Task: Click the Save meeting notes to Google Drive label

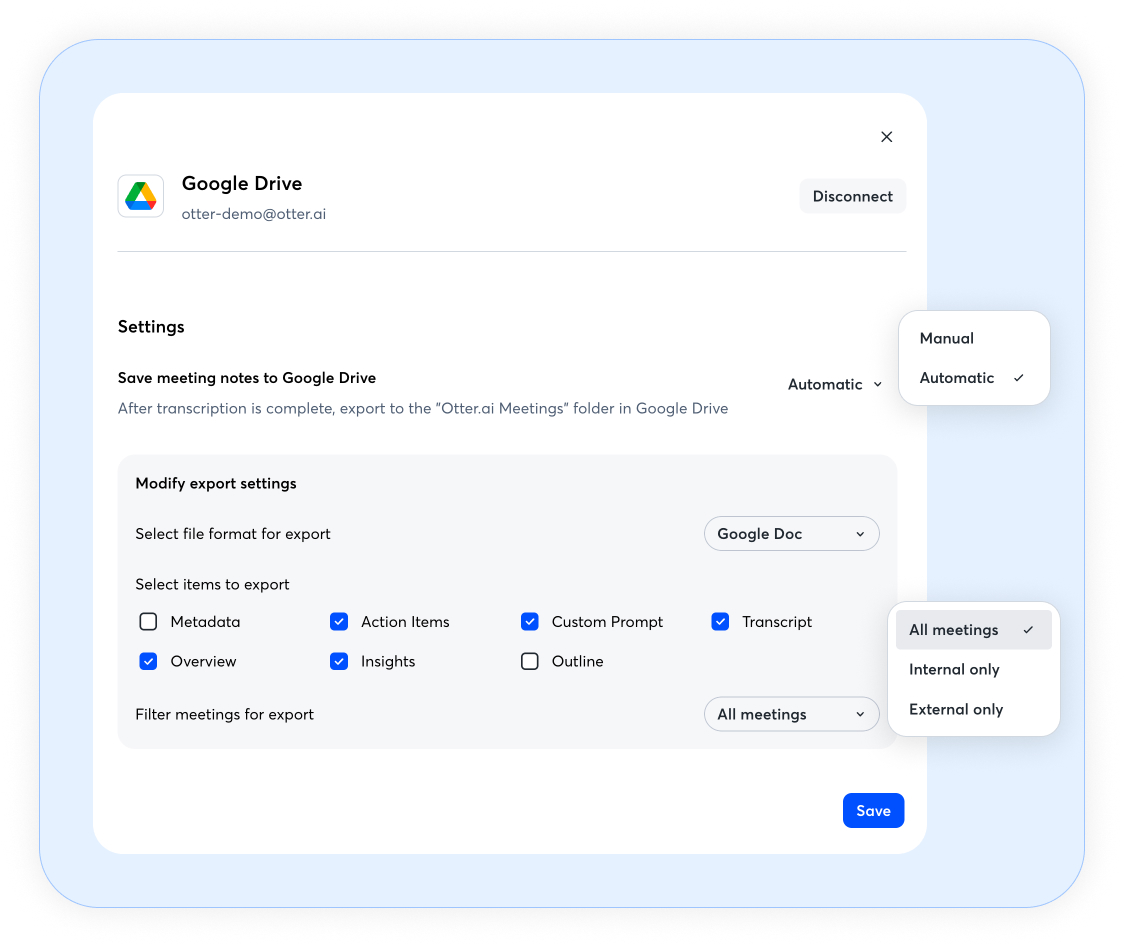Action: (247, 378)
